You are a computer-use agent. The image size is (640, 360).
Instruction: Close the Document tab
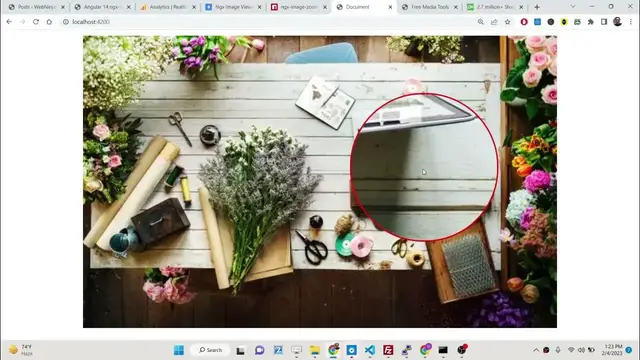tap(390, 7)
